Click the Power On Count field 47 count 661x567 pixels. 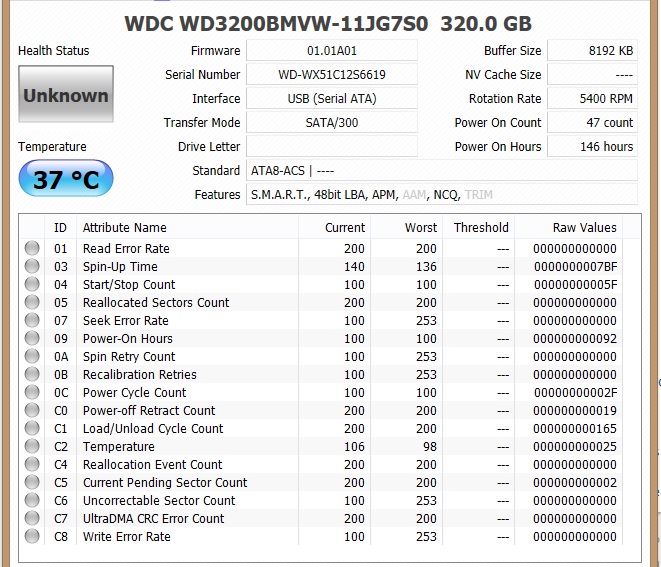592,123
